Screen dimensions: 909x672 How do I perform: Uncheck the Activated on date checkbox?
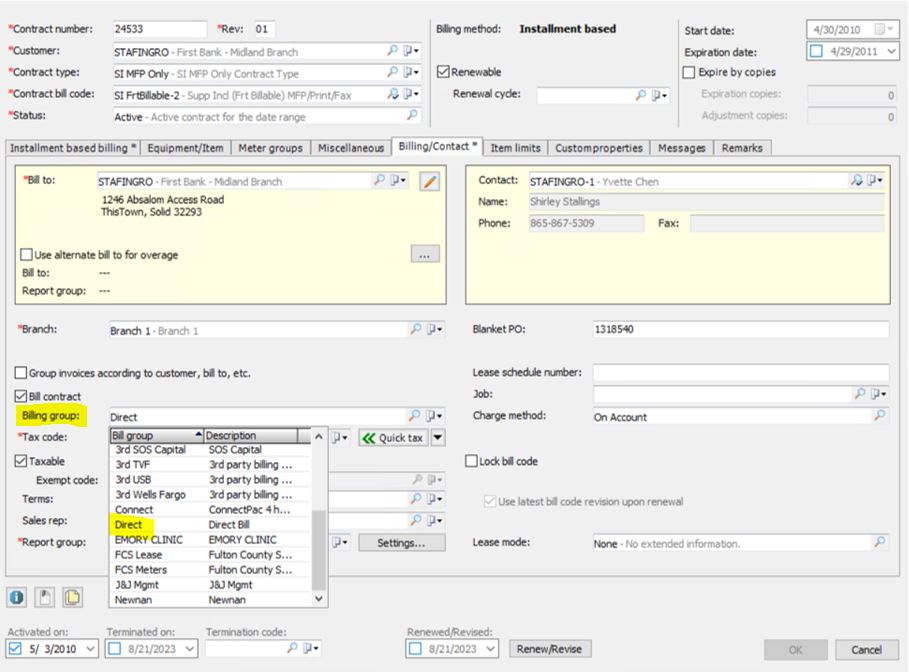(x=15, y=649)
